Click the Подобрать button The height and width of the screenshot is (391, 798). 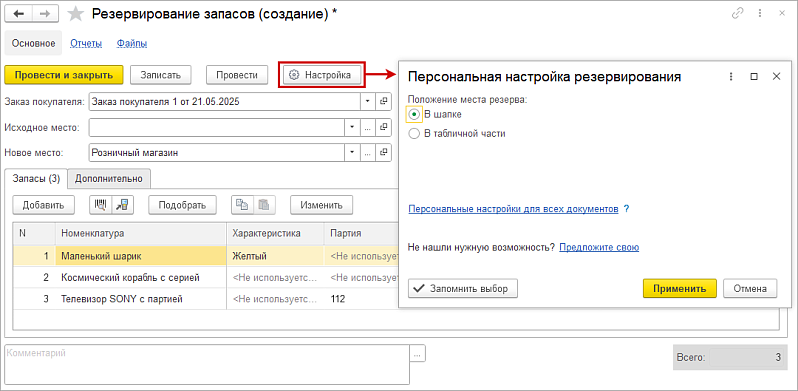point(182,205)
